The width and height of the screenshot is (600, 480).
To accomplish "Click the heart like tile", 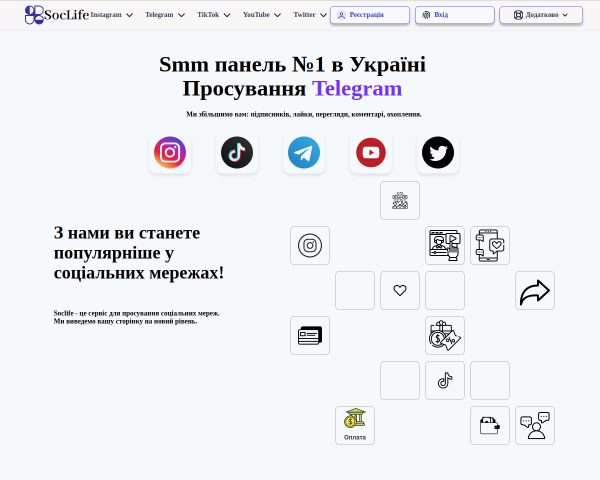I will click(x=400, y=291).
